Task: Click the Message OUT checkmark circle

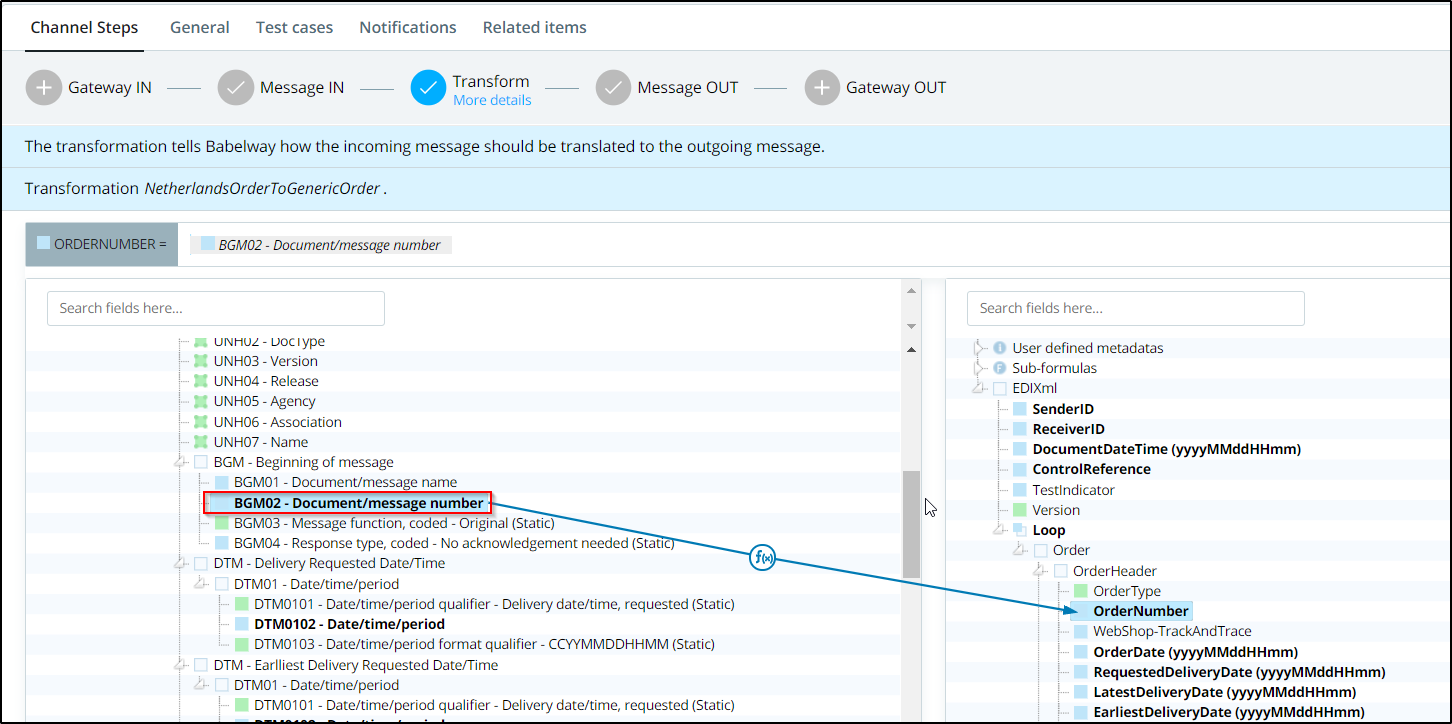Action: (x=613, y=88)
